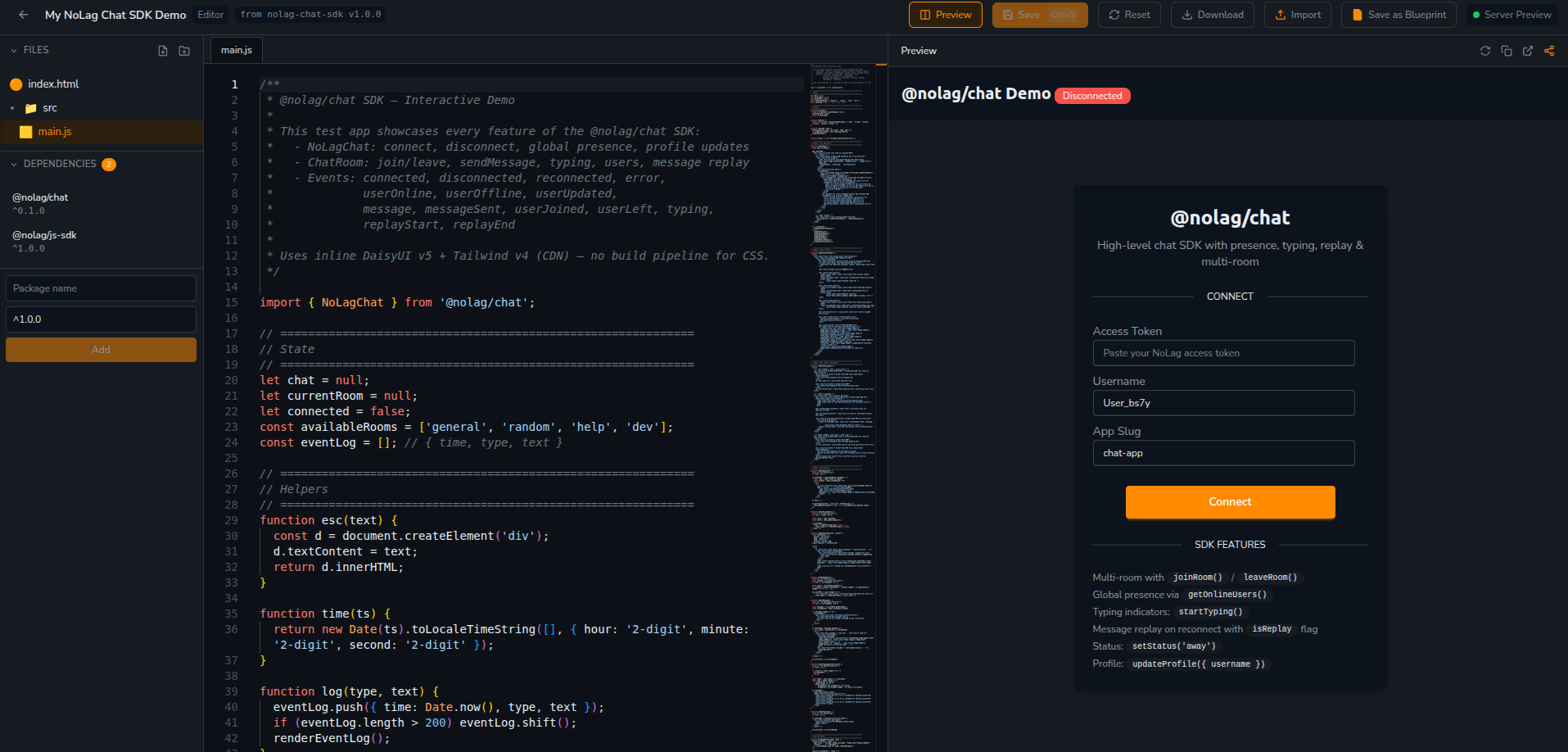Place cursor on let connected = false line

point(335,411)
